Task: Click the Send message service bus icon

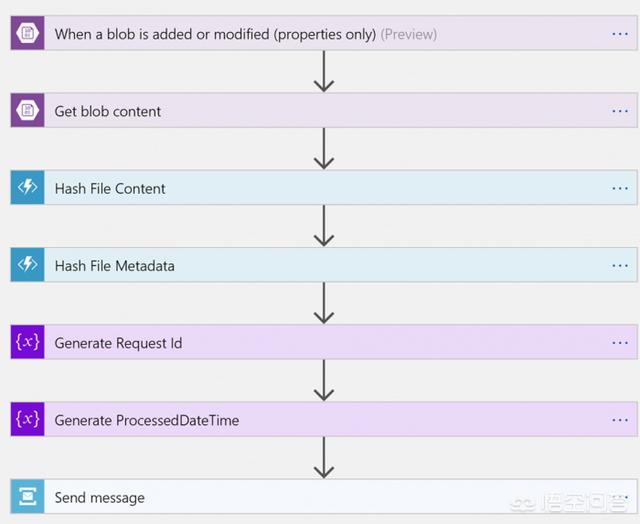Action: point(27,497)
